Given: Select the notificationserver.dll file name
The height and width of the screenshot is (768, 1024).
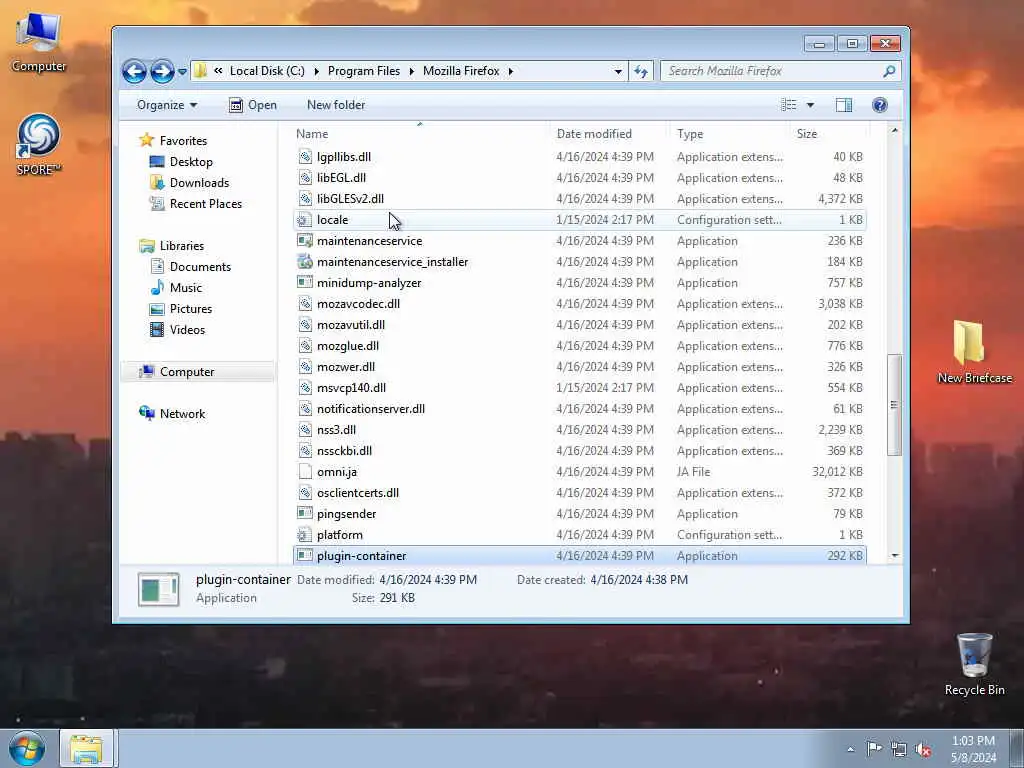Looking at the screenshot, I should 371,409.
